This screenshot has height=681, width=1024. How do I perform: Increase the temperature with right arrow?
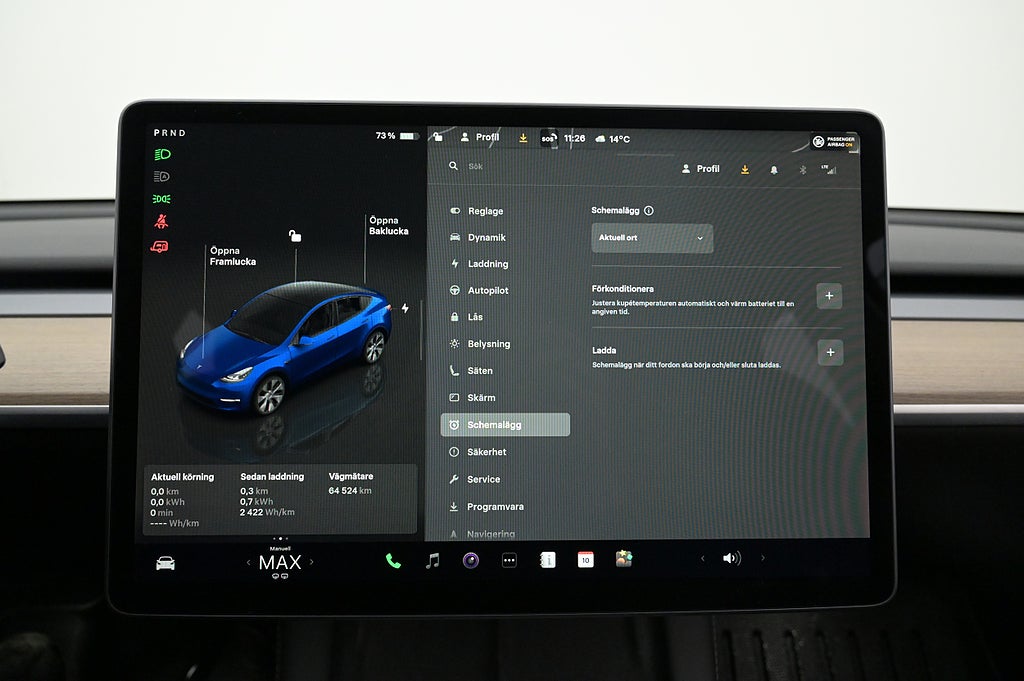(x=311, y=562)
